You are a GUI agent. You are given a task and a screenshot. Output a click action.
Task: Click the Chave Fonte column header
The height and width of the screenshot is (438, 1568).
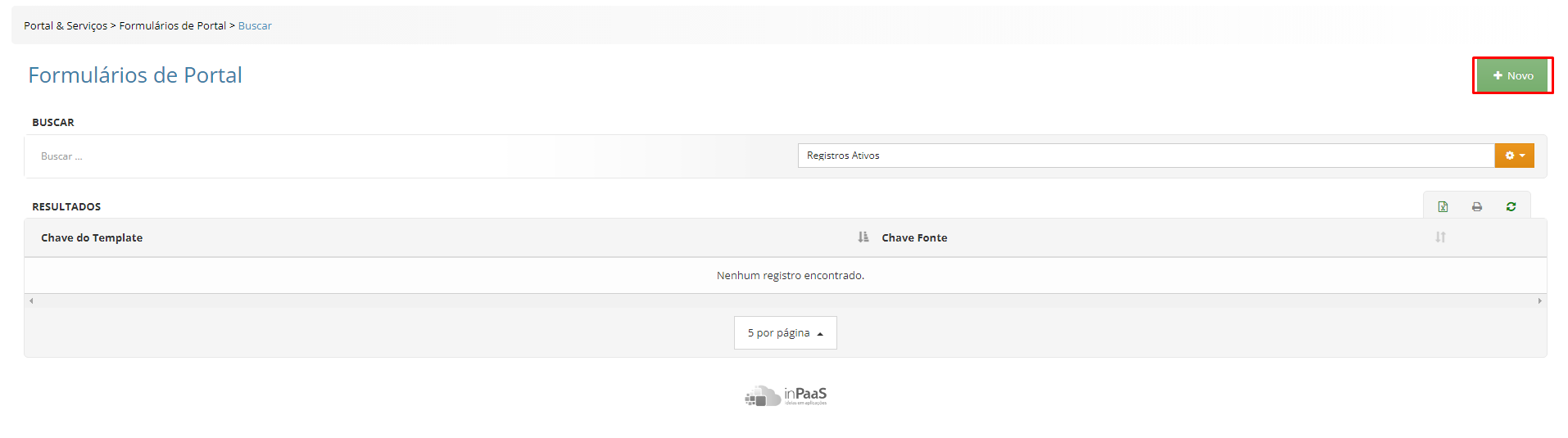click(914, 237)
